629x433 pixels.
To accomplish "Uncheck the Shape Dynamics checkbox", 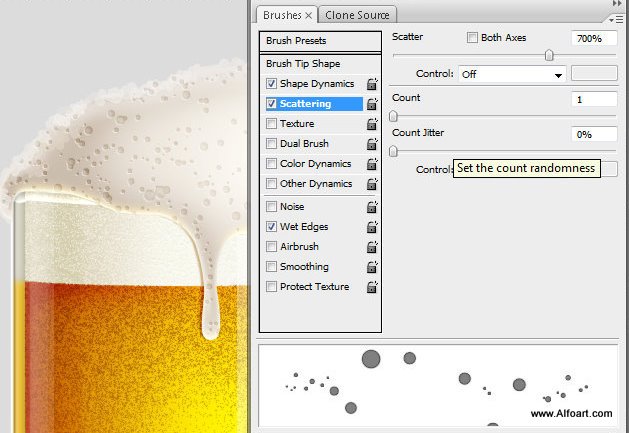I will [271, 83].
